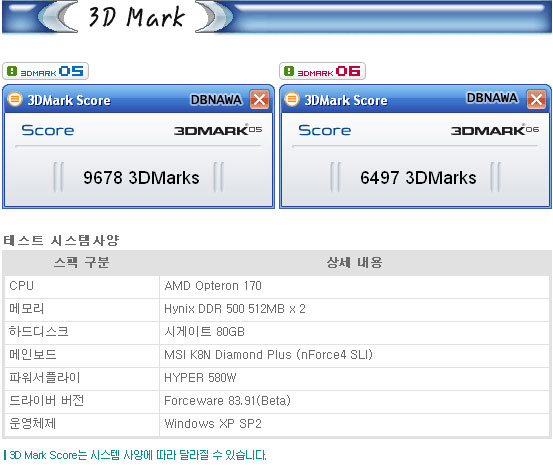Click the right crescent in the 3D Mark banner
Image resolution: width=553 pixels, height=467 pixels.
click(x=214, y=17)
